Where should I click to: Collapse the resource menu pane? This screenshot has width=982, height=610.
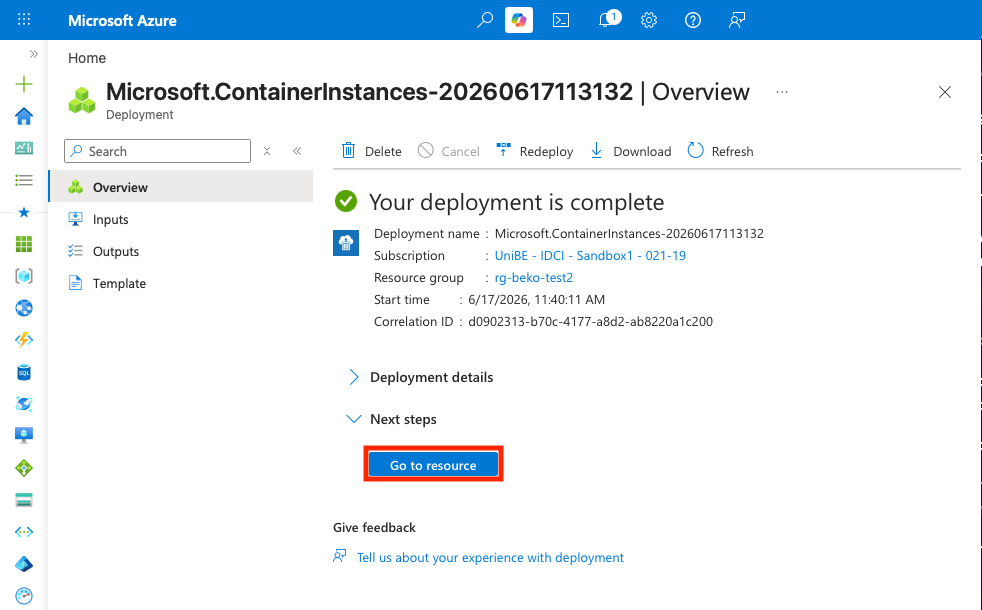pyautogui.click(x=297, y=151)
